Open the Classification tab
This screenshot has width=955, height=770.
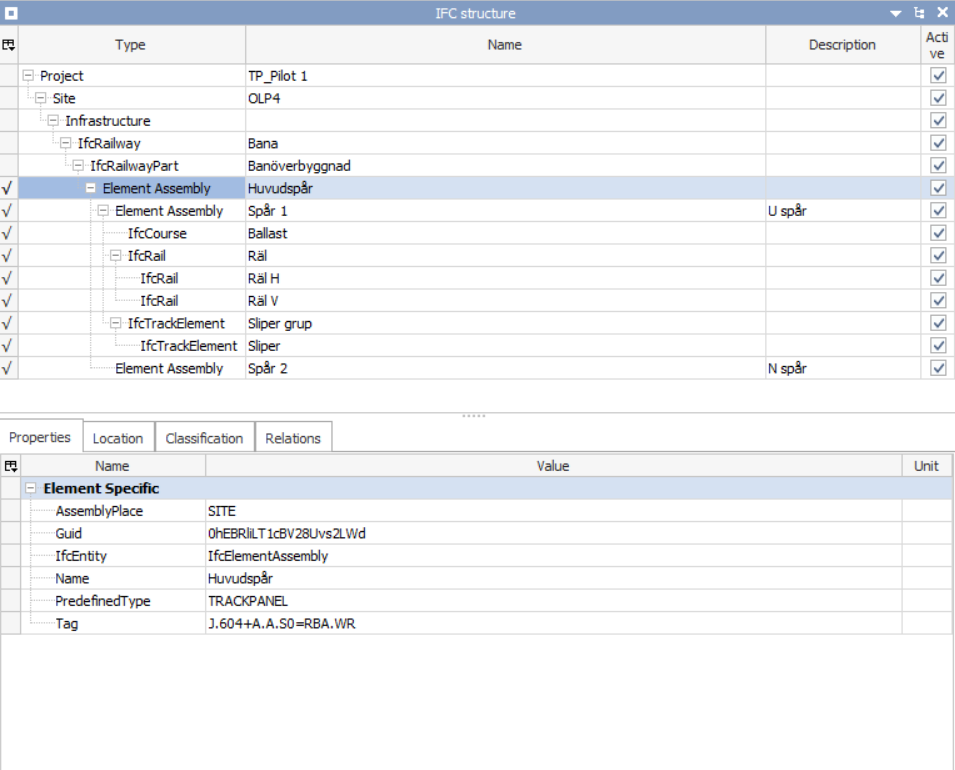click(205, 438)
